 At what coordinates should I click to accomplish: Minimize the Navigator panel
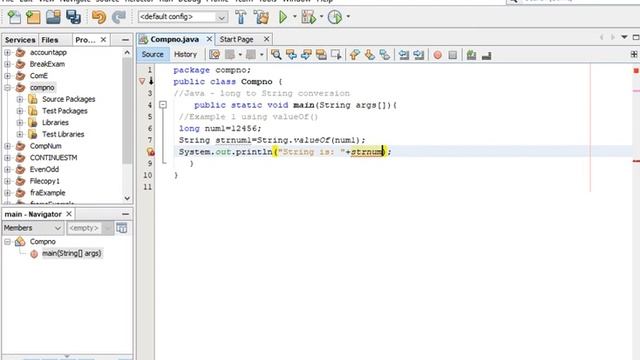[125, 214]
